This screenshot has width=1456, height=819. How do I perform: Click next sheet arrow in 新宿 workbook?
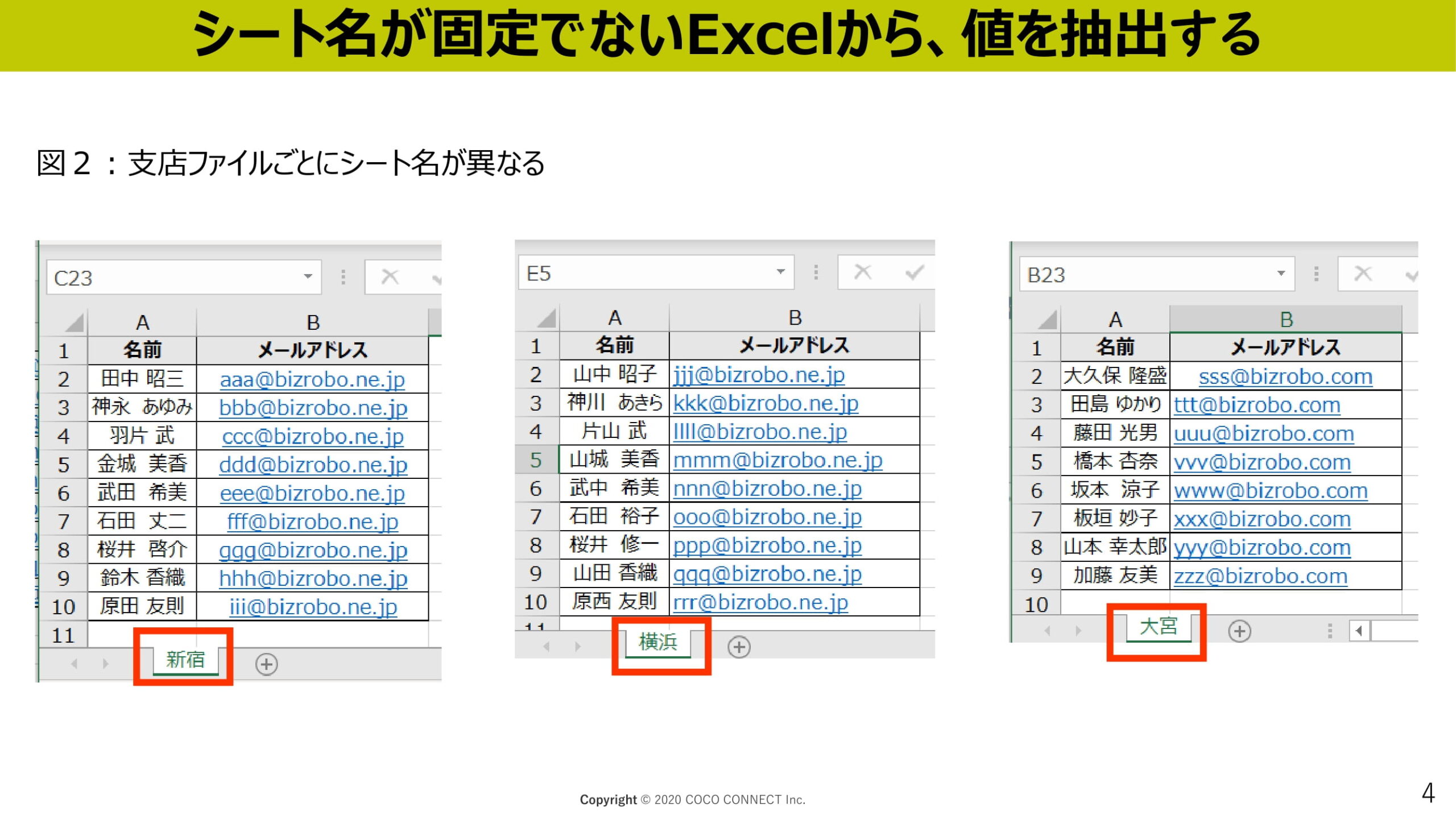[105, 664]
